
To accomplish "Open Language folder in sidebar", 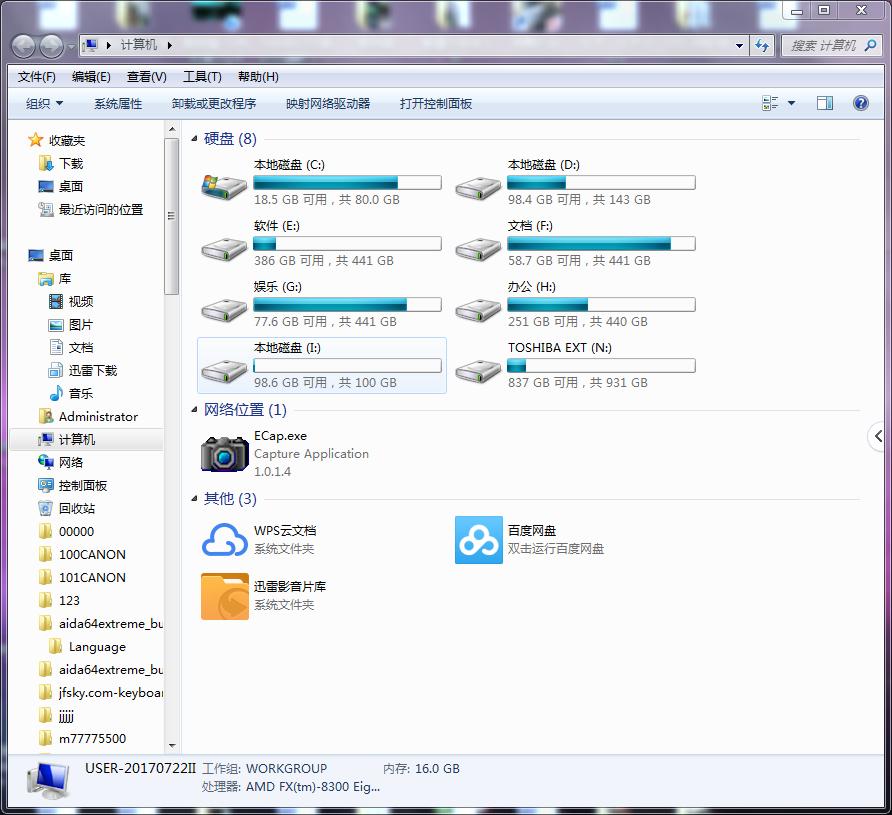I will pyautogui.click(x=97, y=646).
